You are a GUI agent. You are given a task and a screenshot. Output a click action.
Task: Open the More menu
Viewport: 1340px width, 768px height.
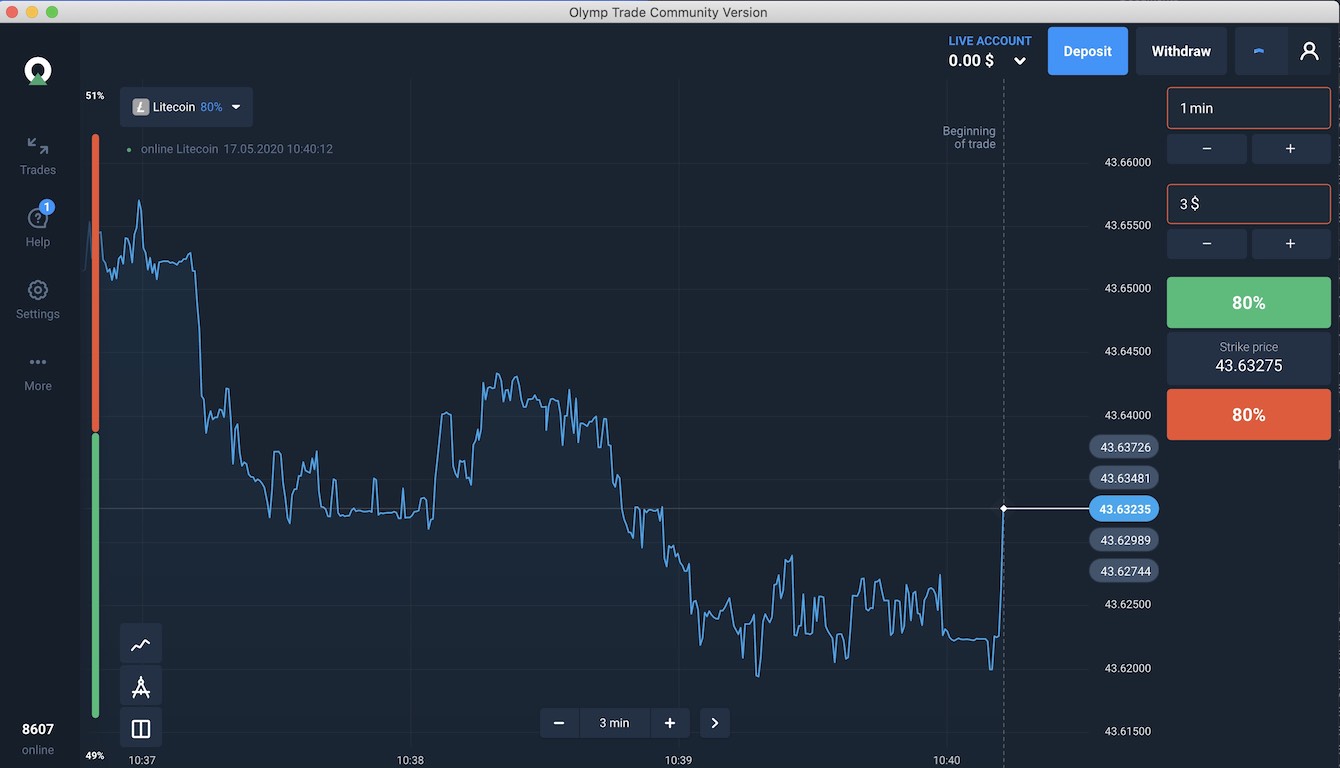coord(38,371)
